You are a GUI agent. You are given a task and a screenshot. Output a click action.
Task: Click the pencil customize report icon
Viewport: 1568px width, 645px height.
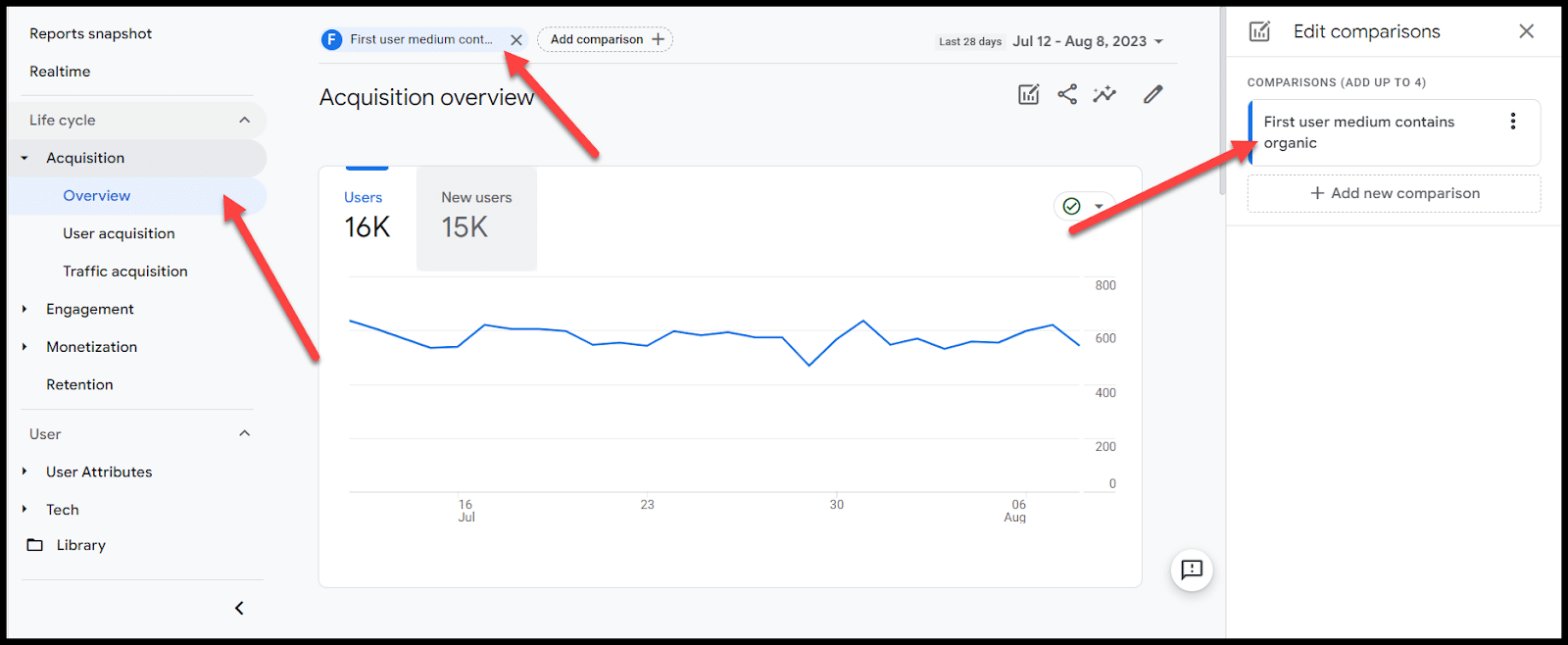click(x=1152, y=94)
